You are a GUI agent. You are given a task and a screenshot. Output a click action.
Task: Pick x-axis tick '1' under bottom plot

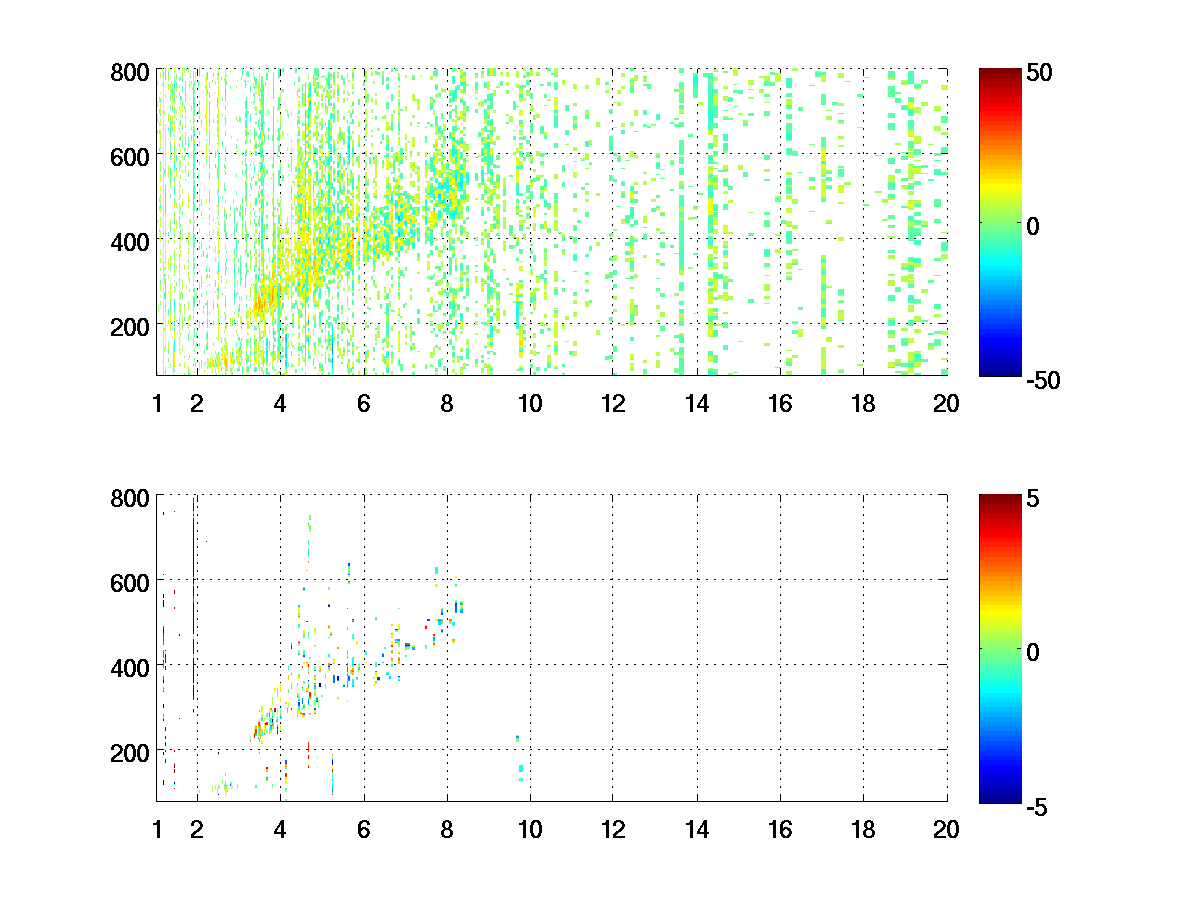click(157, 829)
